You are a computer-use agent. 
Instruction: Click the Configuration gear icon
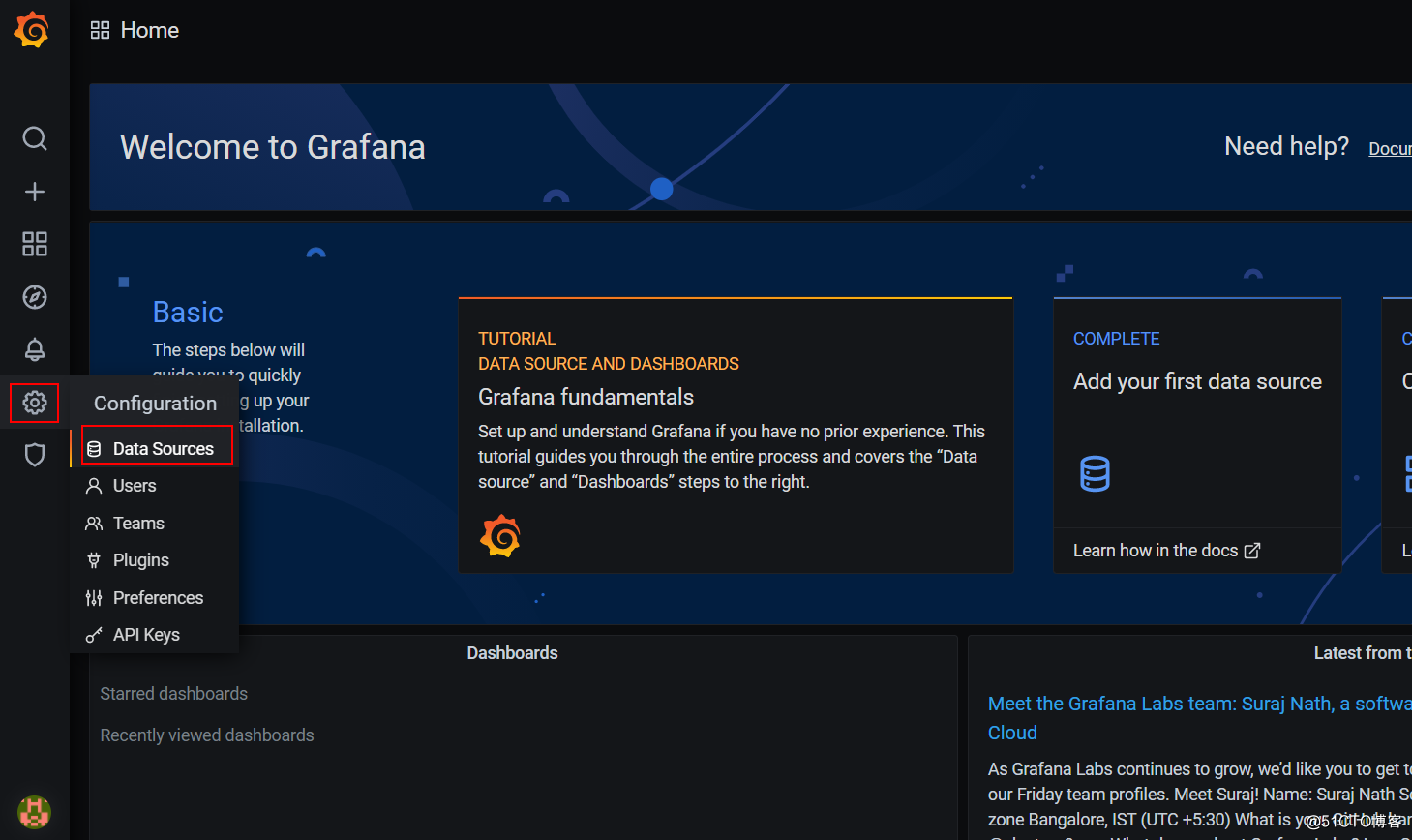pyautogui.click(x=35, y=403)
